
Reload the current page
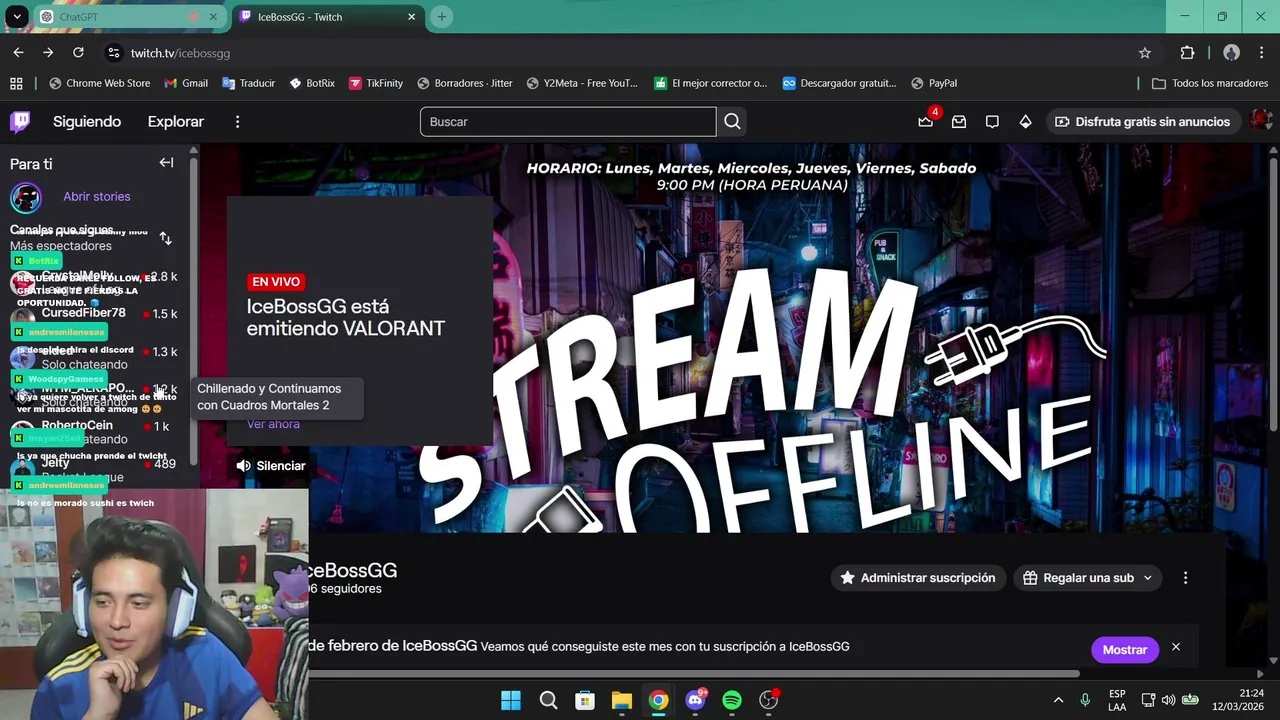point(78,53)
